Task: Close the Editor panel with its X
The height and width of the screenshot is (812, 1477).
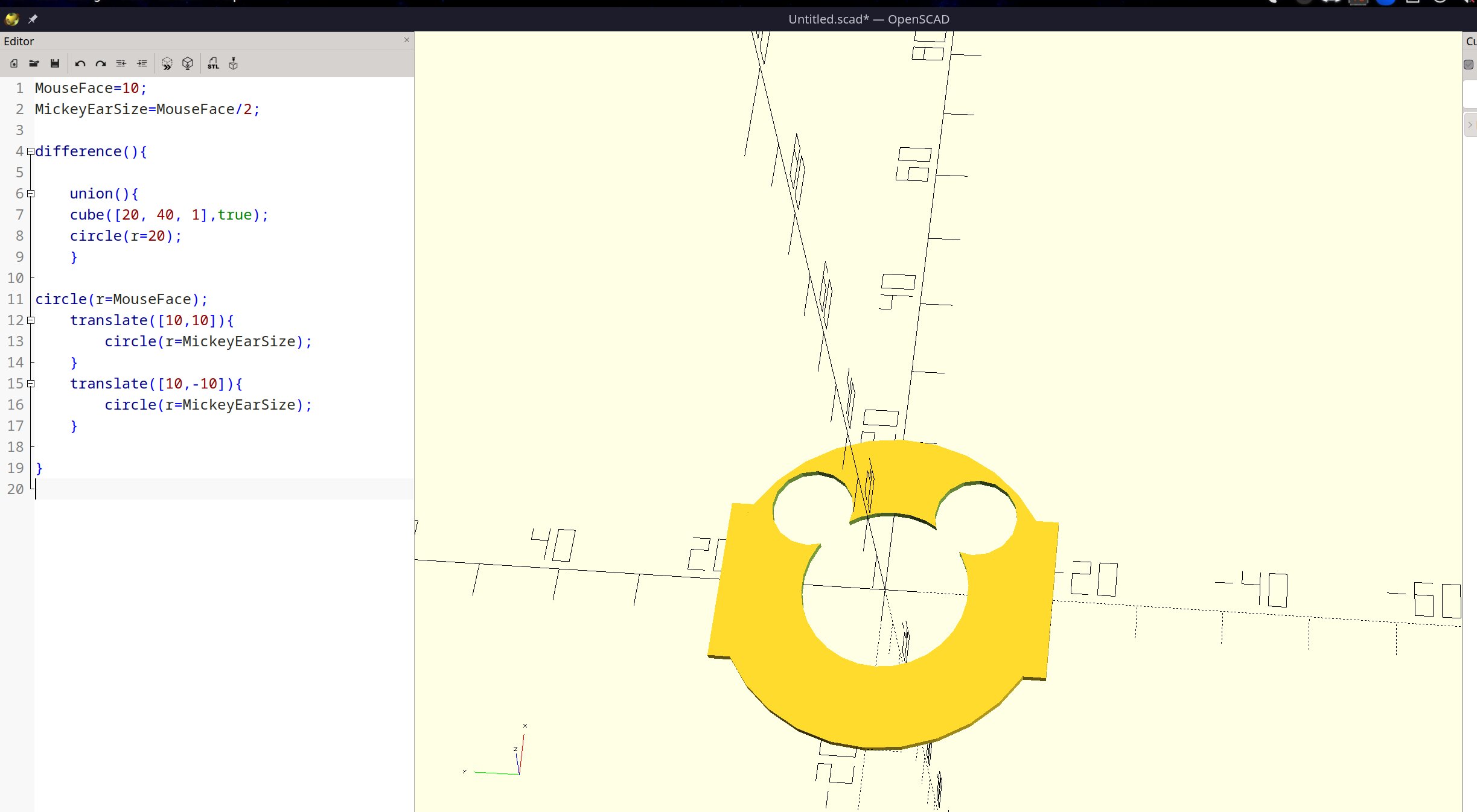Action: pyautogui.click(x=407, y=40)
